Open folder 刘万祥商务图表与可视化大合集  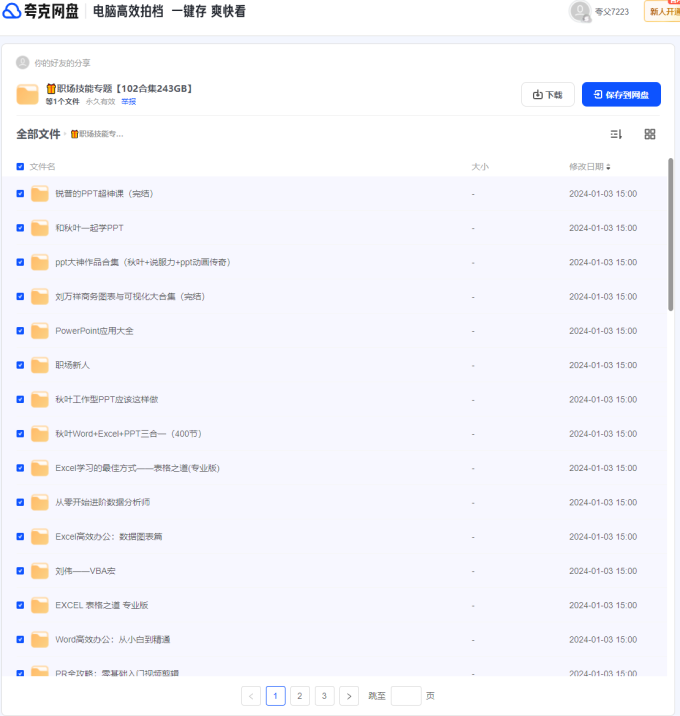pyautogui.click(x=130, y=296)
